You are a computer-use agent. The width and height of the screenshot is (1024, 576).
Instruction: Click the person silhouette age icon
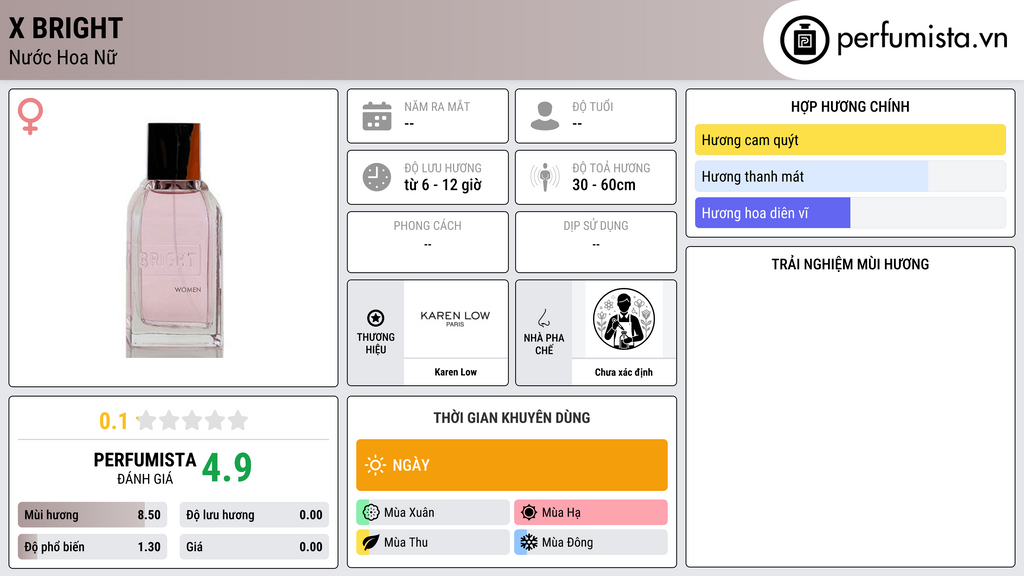pos(545,116)
